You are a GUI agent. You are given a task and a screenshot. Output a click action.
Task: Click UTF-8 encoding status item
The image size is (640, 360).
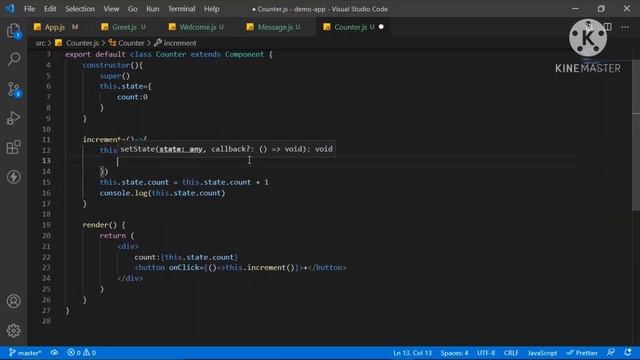coord(486,353)
